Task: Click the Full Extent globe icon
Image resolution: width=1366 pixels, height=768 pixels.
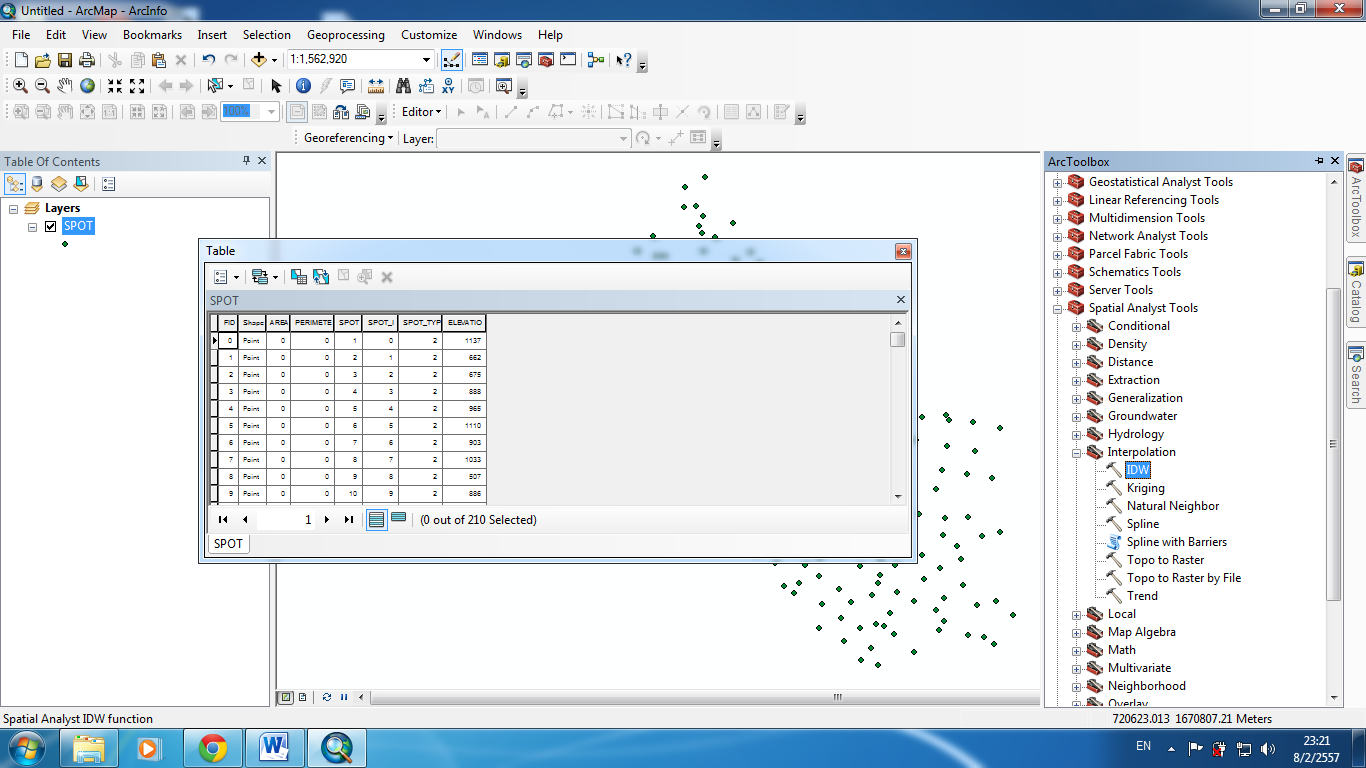Action: coord(86,86)
